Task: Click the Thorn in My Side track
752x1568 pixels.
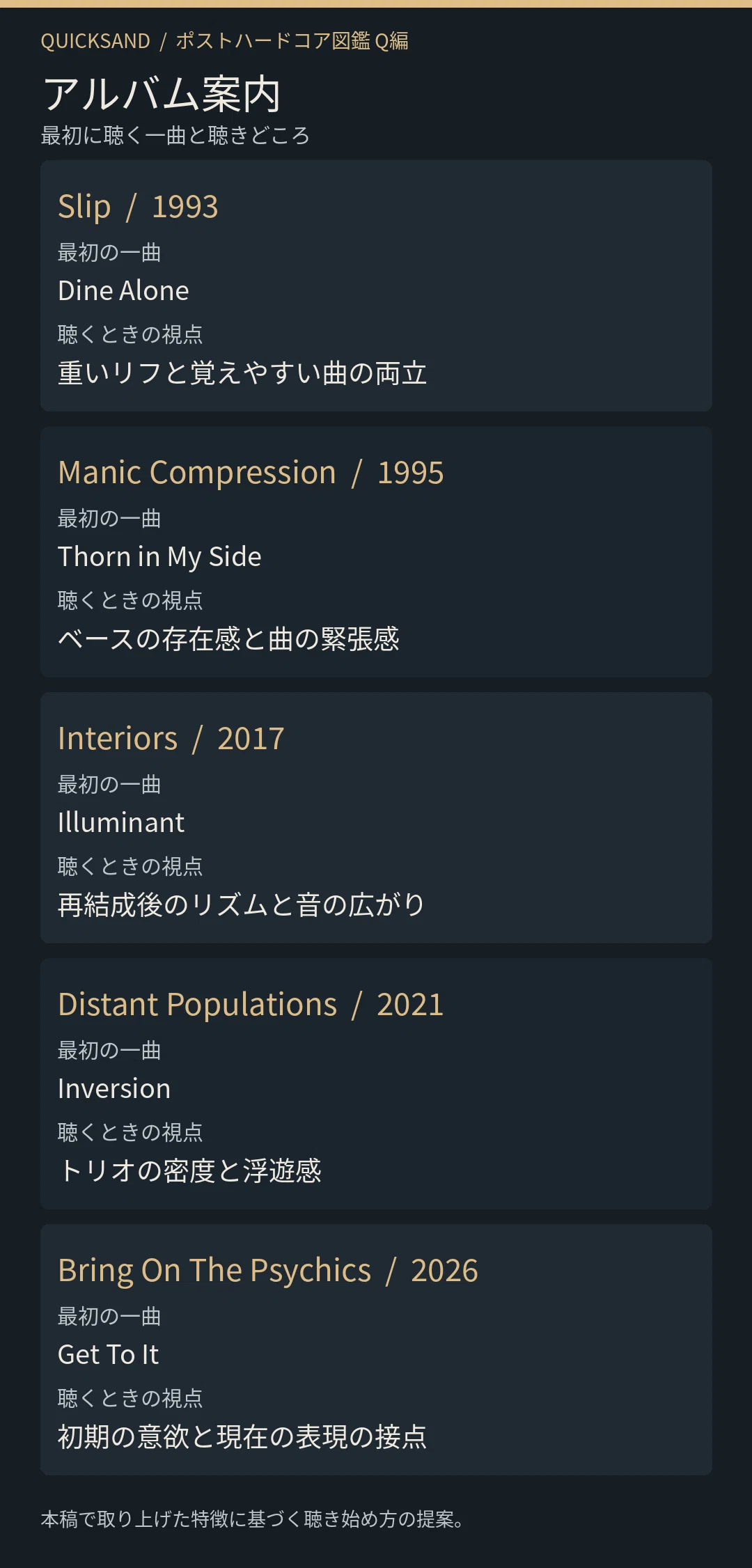Action: 159,557
